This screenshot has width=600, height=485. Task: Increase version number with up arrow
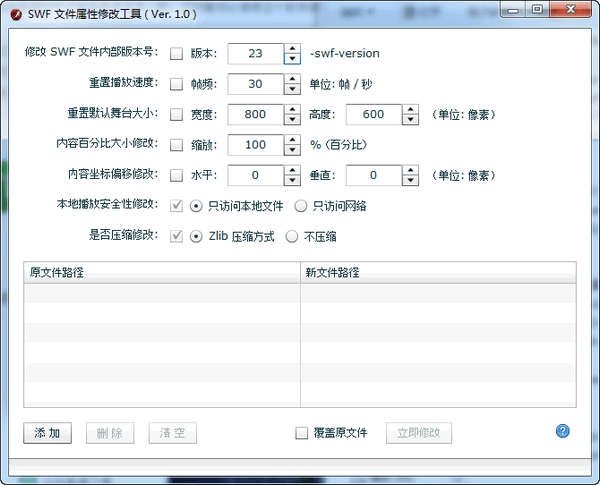tap(292, 49)
